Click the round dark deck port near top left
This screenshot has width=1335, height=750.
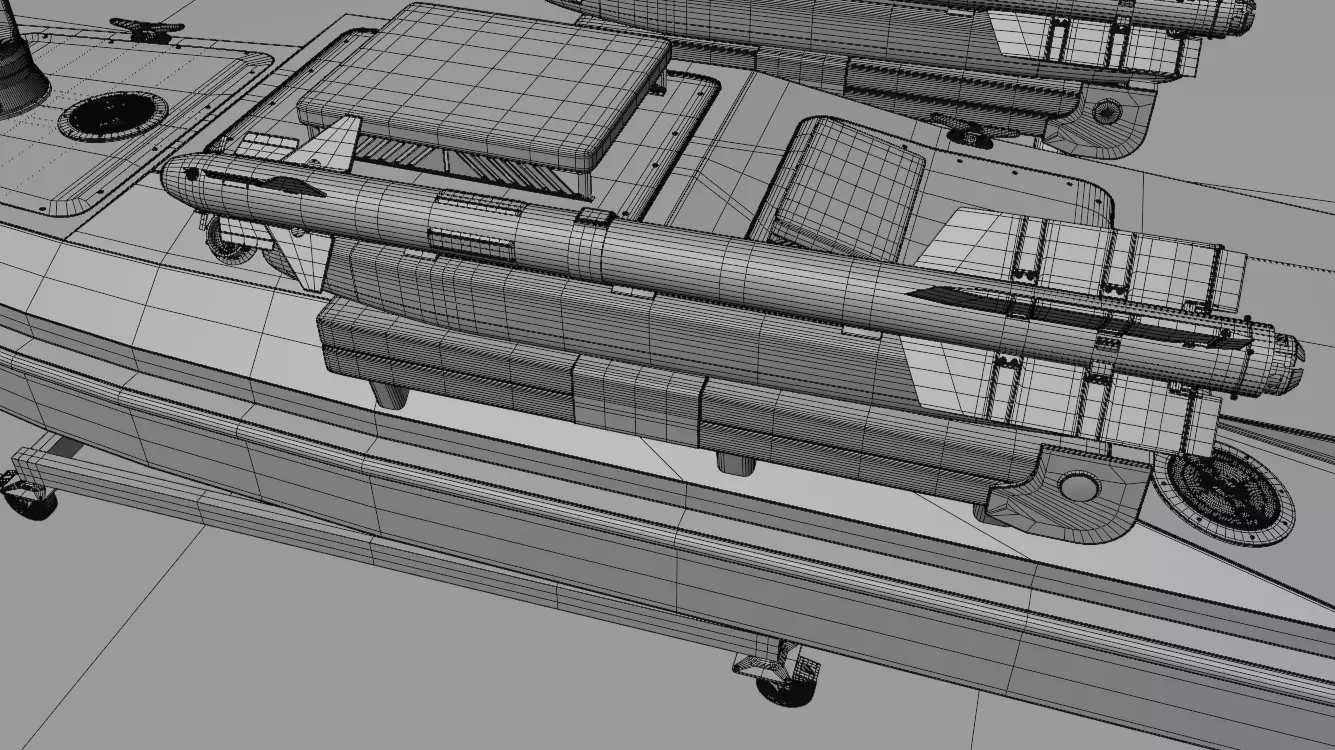tap(111, 115)
